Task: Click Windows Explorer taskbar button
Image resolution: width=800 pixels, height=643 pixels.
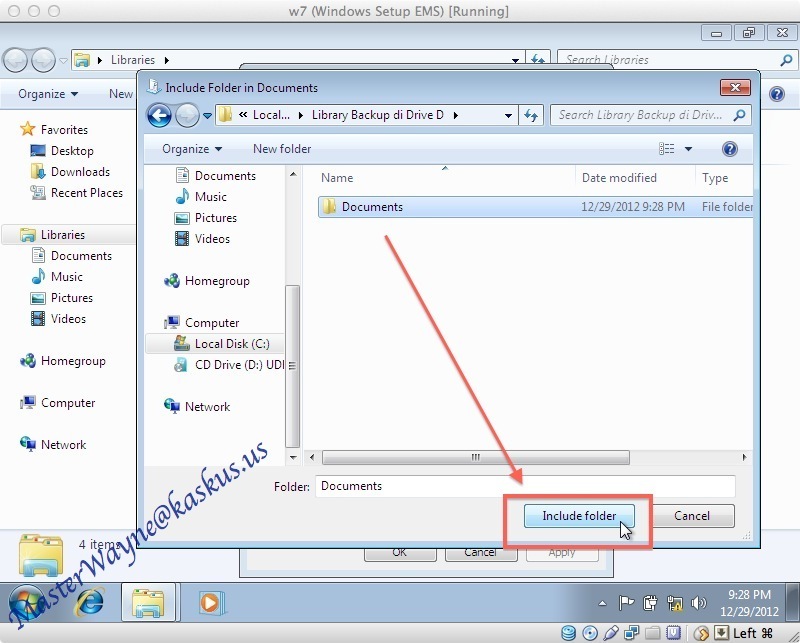Action: pyautogui.click(x=148, y=602)
